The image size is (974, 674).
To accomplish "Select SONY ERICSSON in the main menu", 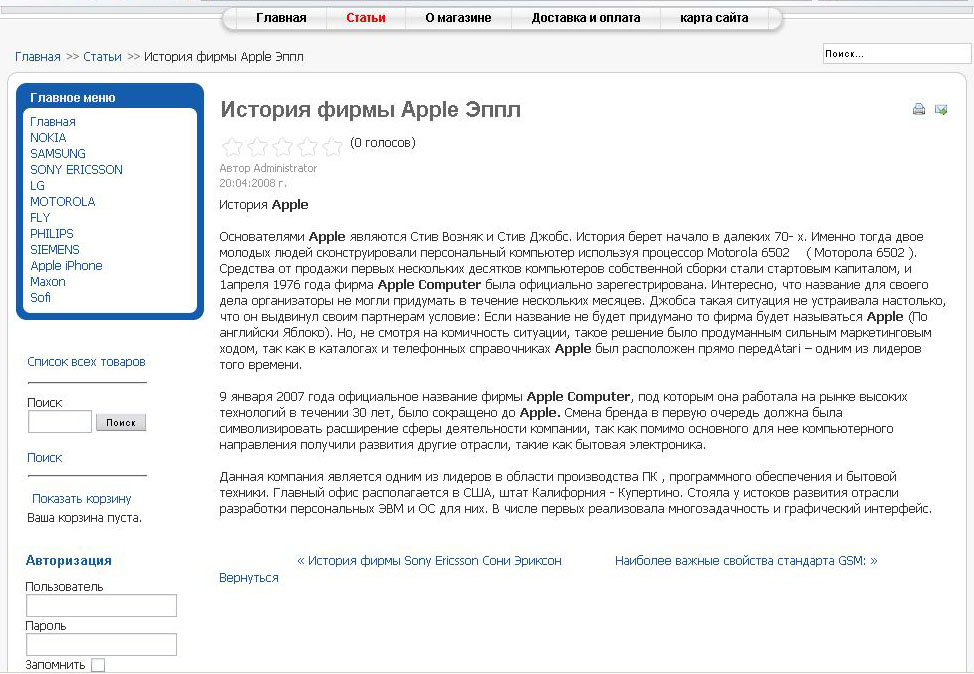I will tap(76, 170).
